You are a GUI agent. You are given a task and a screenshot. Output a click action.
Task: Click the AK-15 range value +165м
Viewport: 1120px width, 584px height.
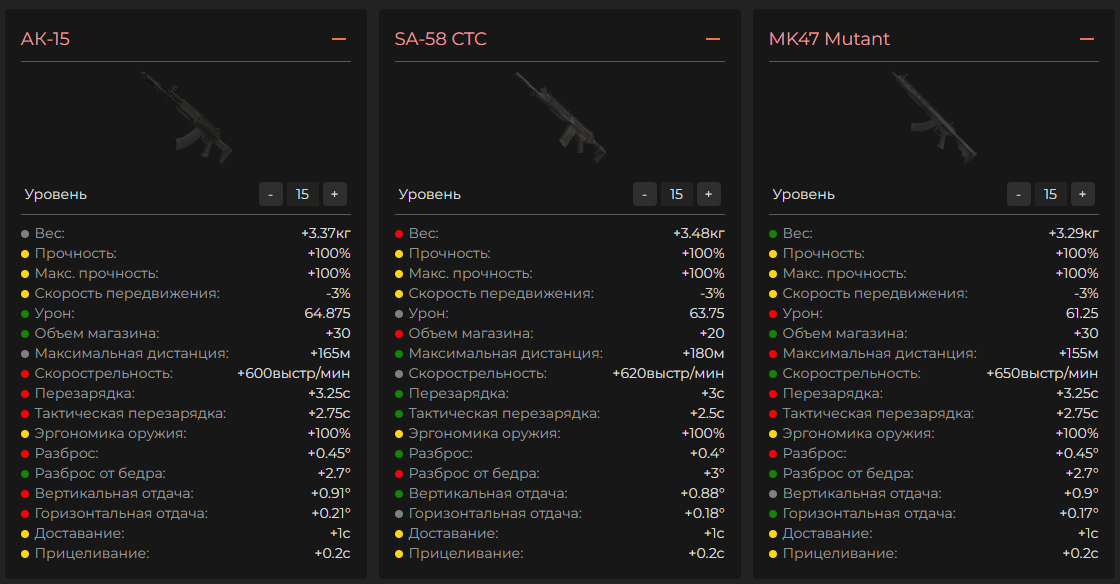(x=331, y=353)
